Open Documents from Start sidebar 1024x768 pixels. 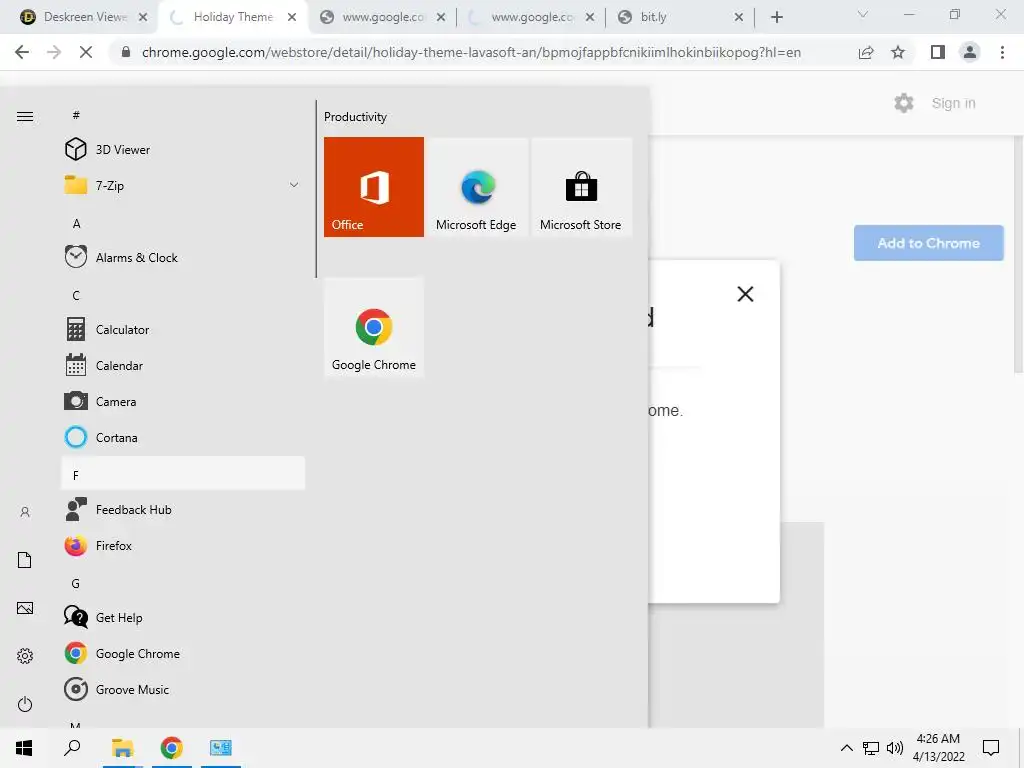[25, 560]
